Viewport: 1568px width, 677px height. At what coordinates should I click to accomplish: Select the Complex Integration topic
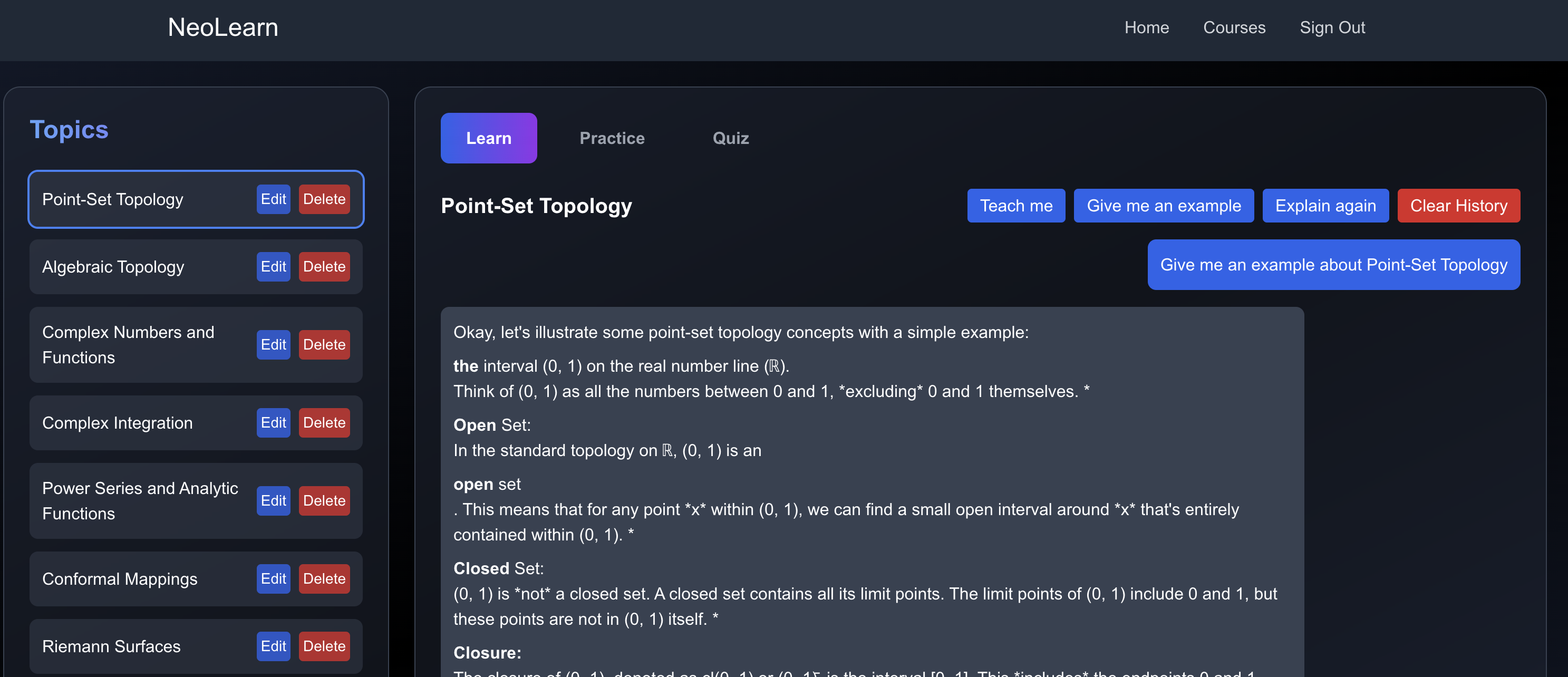pos(118,422)
